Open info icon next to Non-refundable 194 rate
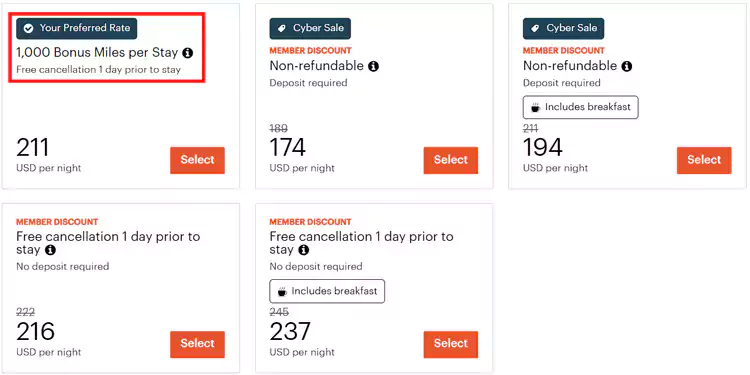The height and width of the screenshot is (375, 750). click(x=627, y=66)
